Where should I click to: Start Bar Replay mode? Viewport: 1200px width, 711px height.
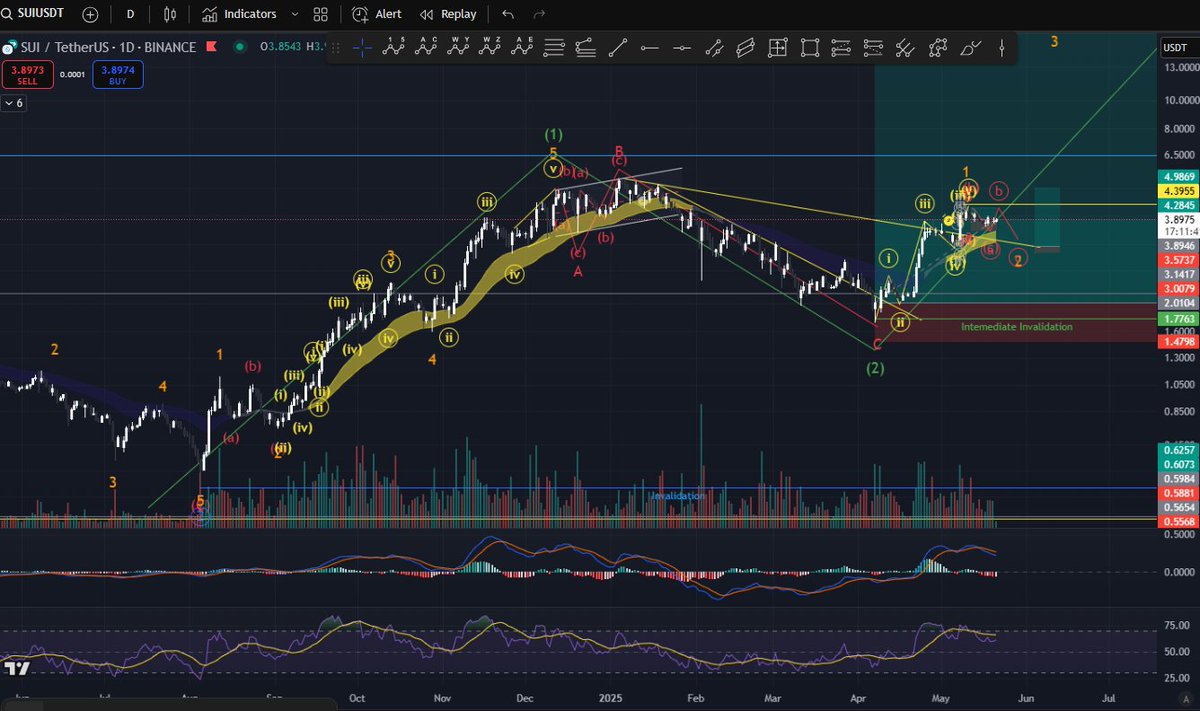[x=448, y=14]
